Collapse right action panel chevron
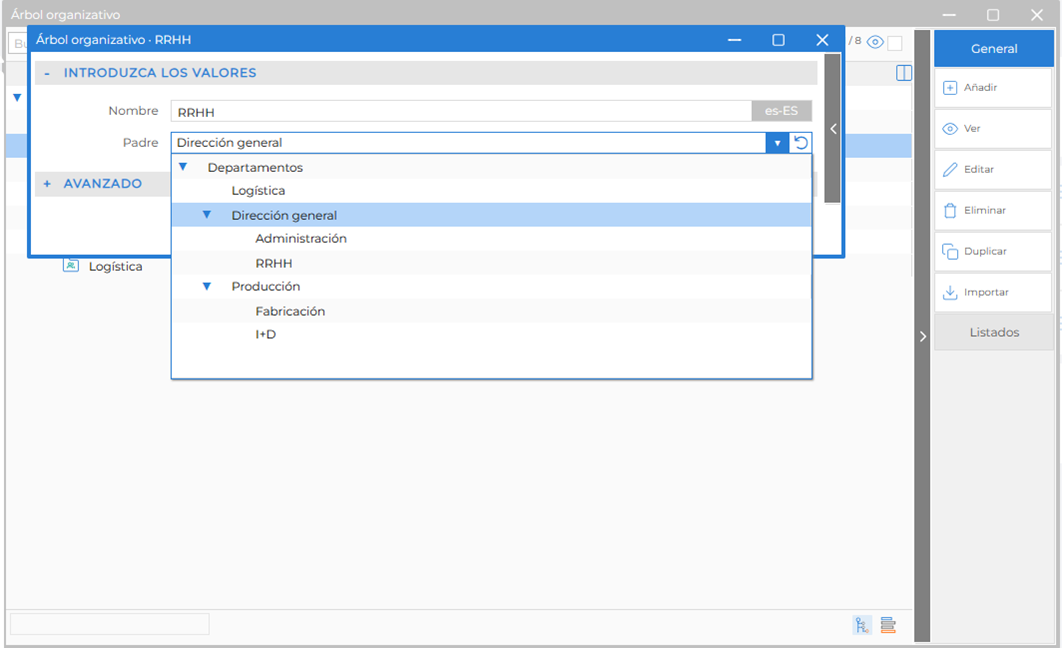Screen dimensions: 1062x648 point(922,336)
